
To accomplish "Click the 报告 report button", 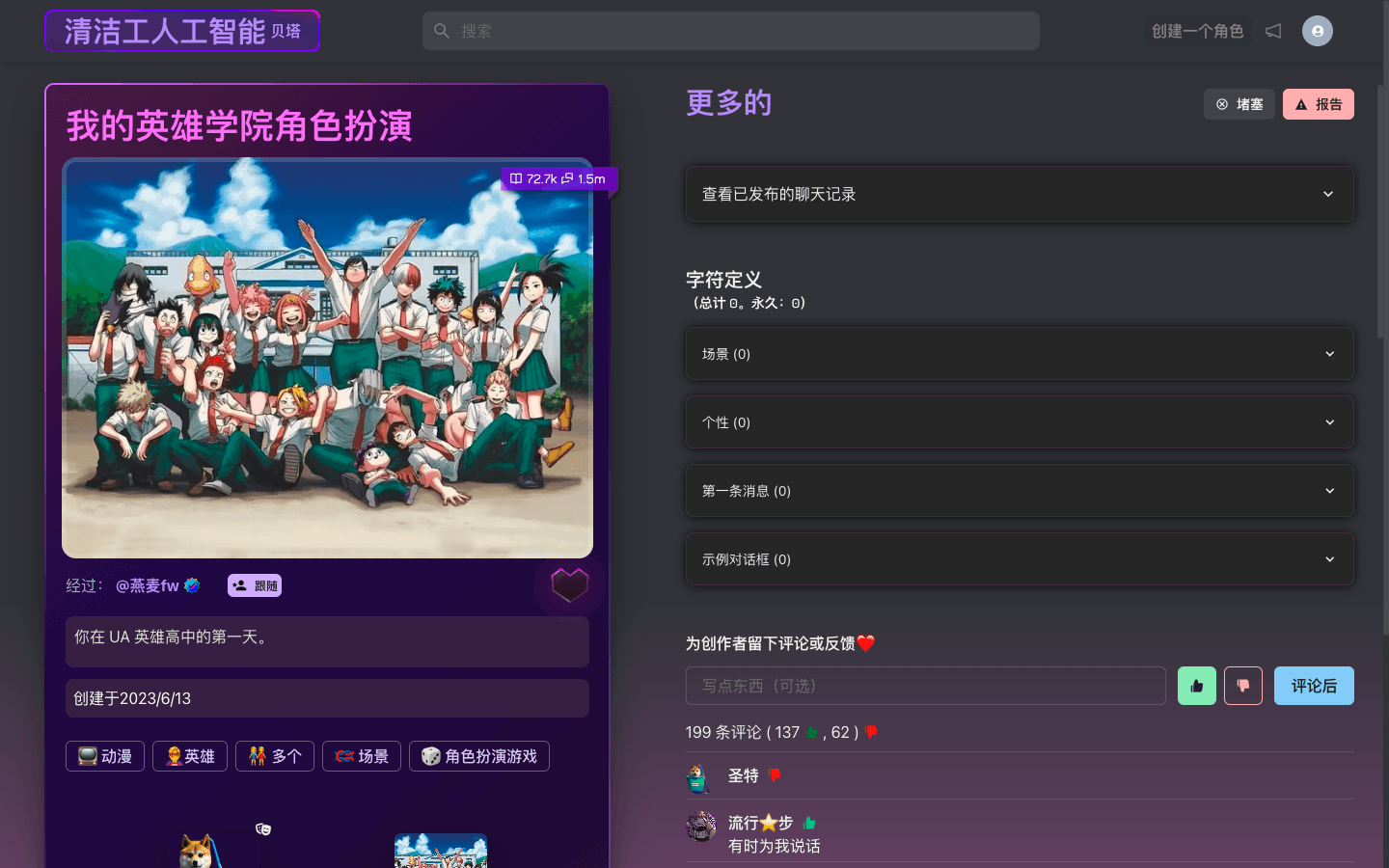I will 1319,104.
